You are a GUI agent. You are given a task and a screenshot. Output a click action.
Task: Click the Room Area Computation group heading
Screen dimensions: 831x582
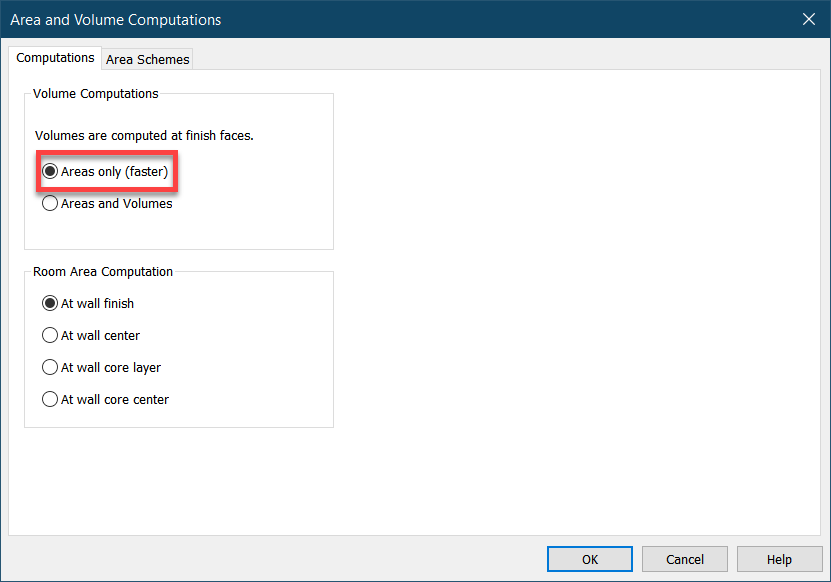pos(101,271)
